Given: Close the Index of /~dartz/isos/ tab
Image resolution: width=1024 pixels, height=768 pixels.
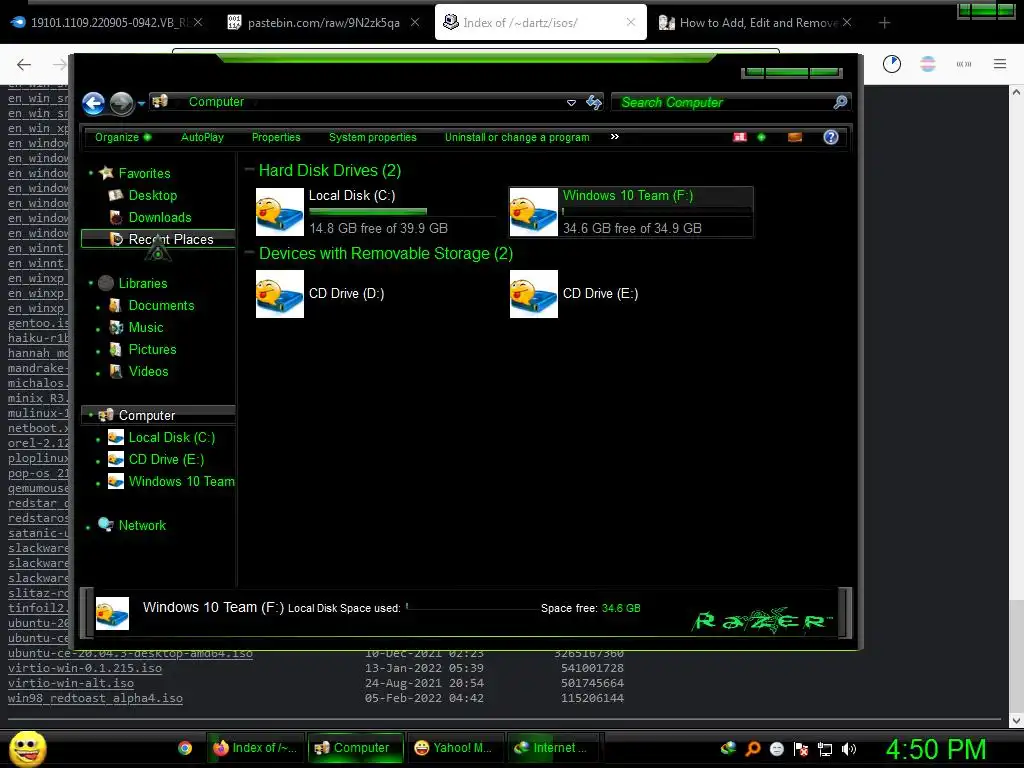Looking at the screenshot, I should pyautogui.click(x=630, y=22).
